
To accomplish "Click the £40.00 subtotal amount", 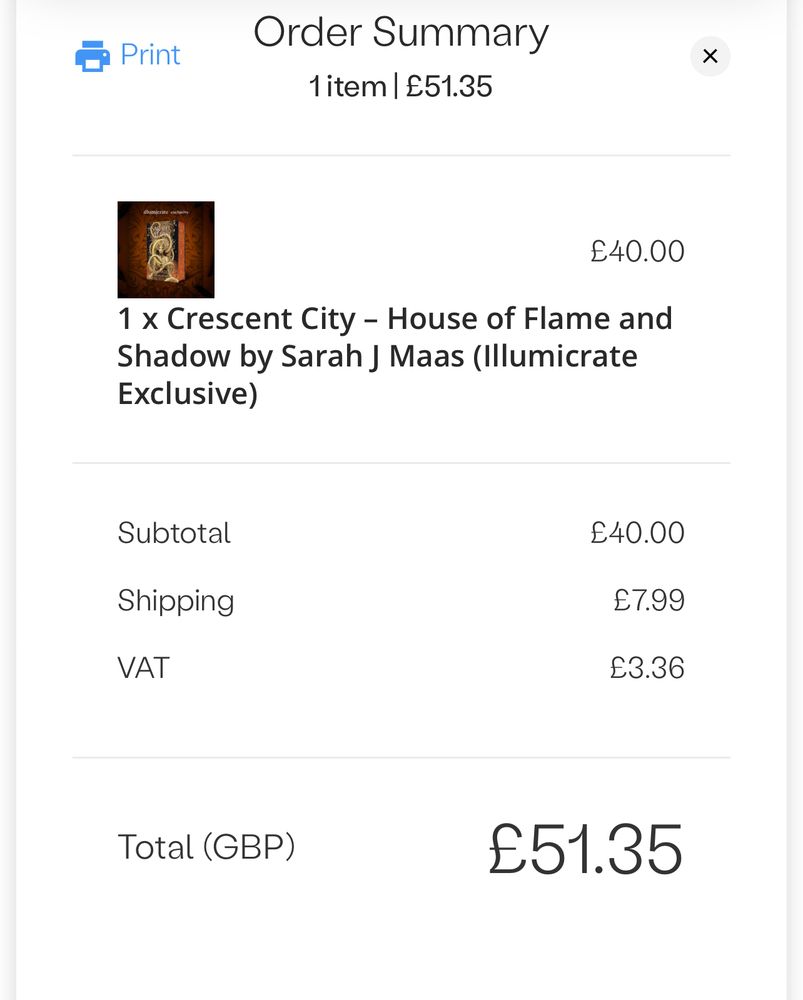I will click(637, 533).
